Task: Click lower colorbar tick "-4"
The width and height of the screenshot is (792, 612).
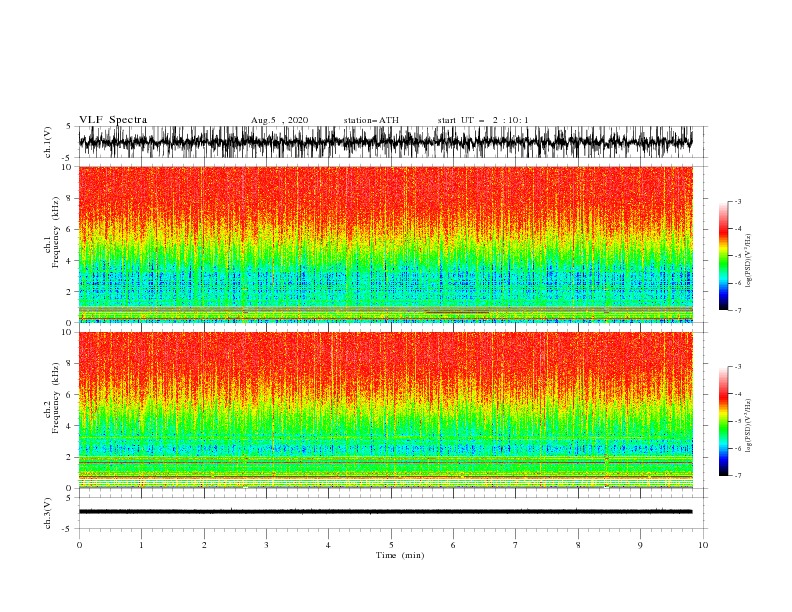Action: tap(737, 394)
